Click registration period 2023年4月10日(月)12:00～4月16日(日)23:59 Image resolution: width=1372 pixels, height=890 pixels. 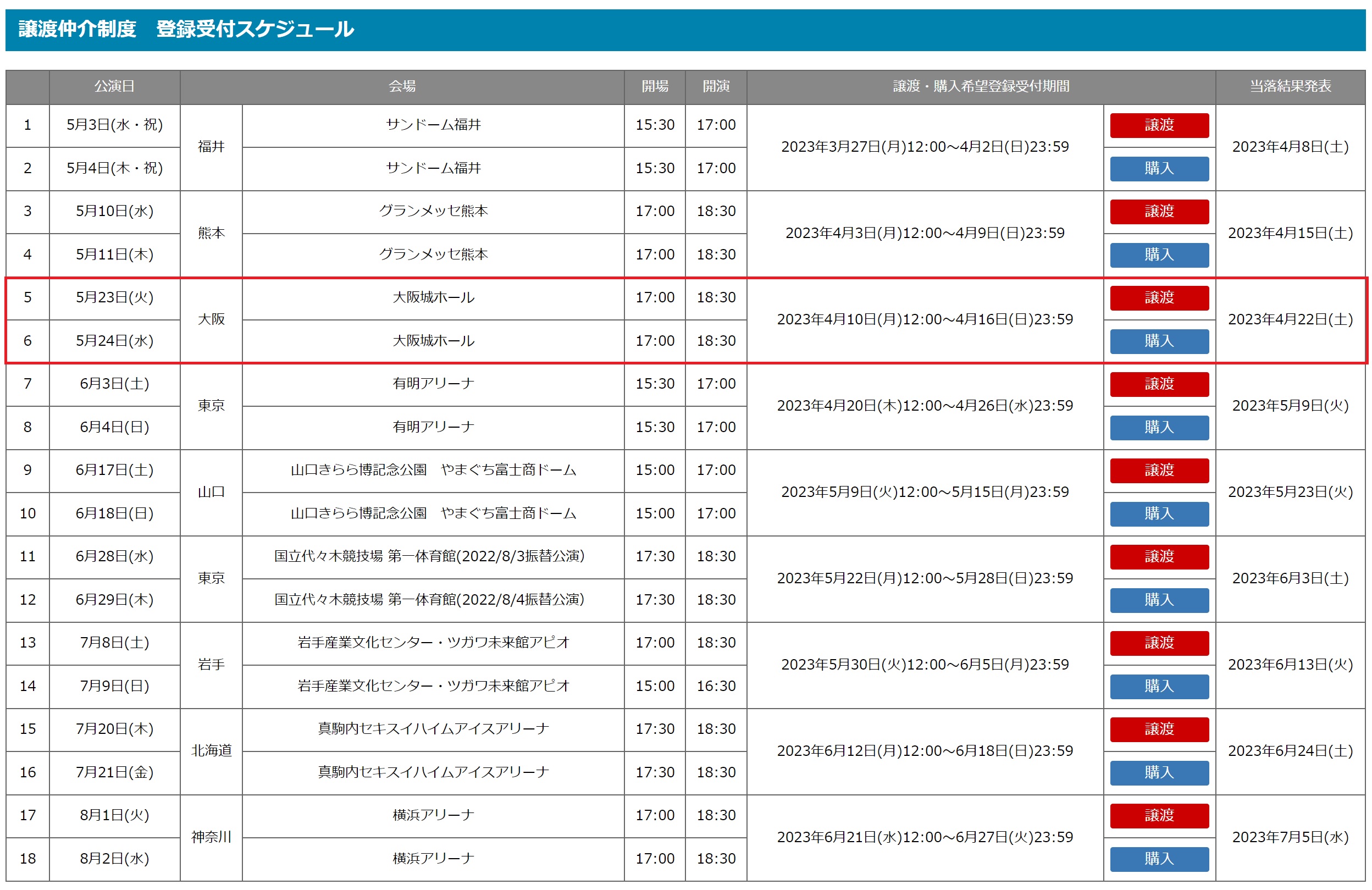(x=925, y=320)
